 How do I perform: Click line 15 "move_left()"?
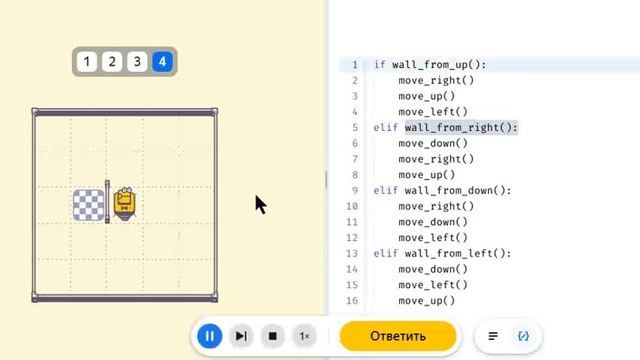coord(433,285)
